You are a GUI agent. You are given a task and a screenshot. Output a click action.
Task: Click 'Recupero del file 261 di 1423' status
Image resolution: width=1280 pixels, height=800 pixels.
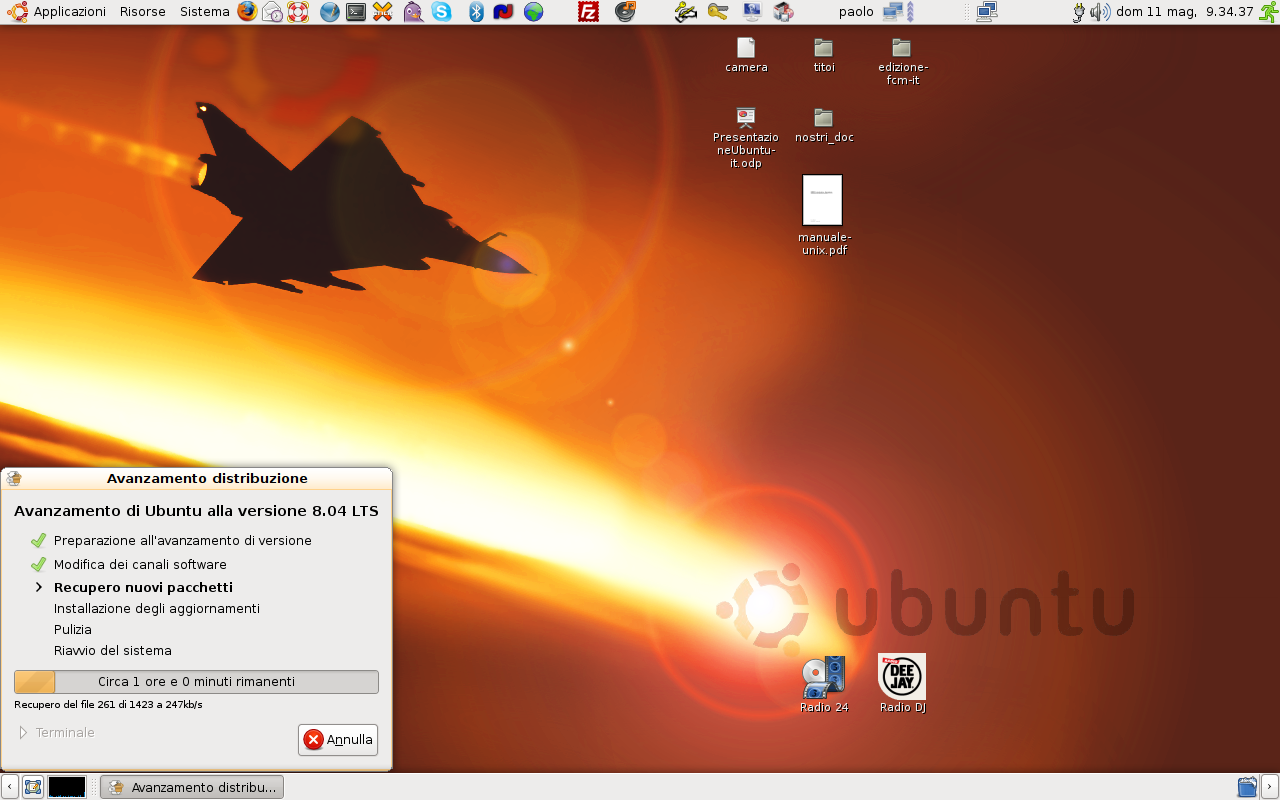click(108, 705)
